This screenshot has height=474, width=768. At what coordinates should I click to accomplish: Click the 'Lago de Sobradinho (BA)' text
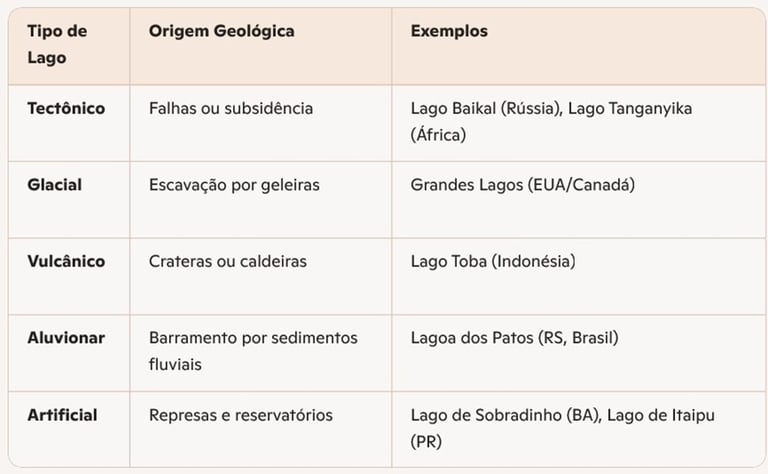499,414
